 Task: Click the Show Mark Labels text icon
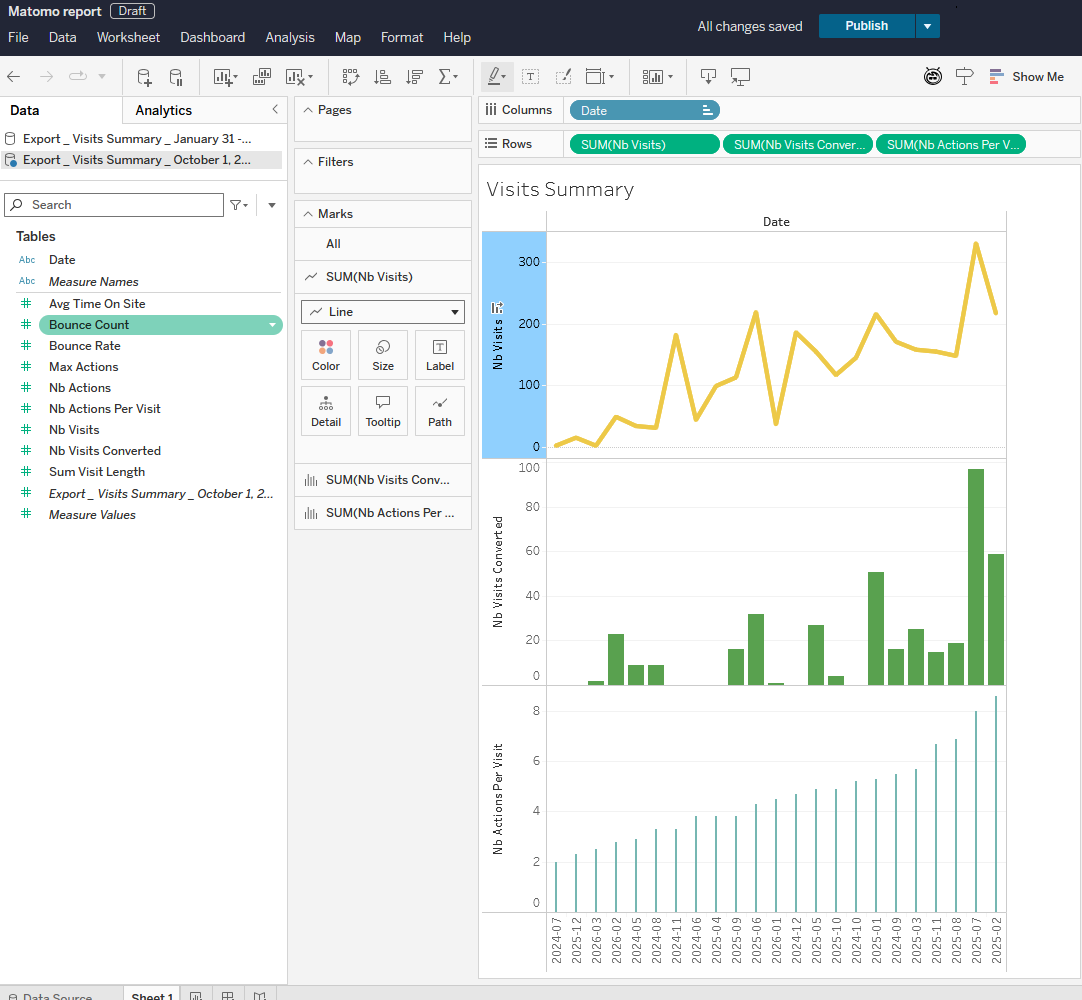click(x=530, y=76)
